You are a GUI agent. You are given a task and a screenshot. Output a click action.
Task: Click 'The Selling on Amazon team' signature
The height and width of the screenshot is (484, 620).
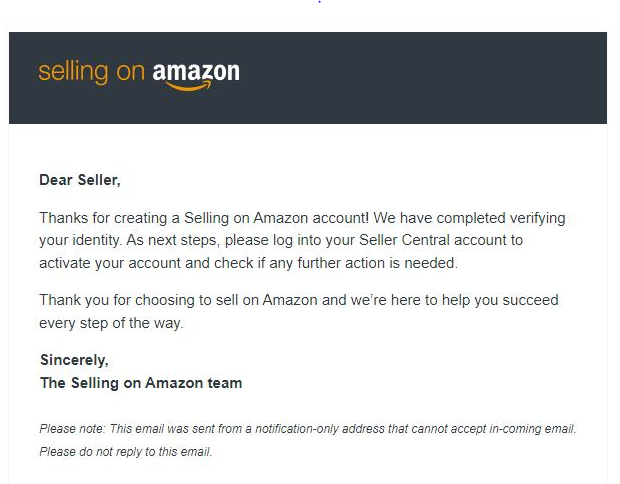point(141,383)
